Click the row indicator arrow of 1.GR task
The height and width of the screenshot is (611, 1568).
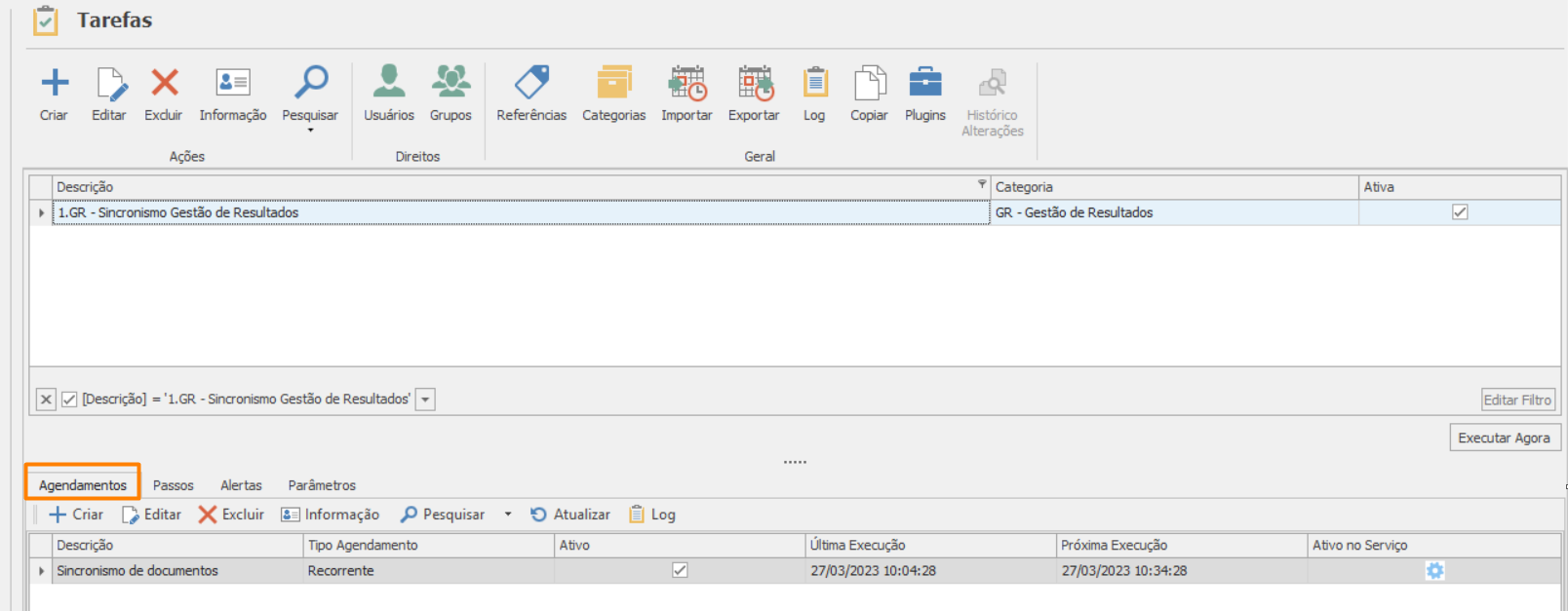(41, 212)
